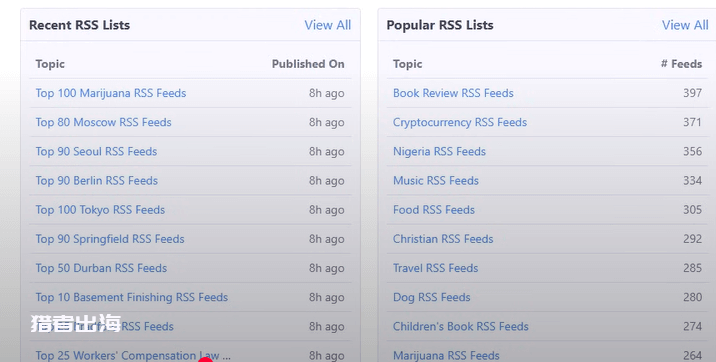Click feed count 397 for Book Review

click(x=692, y=93)
